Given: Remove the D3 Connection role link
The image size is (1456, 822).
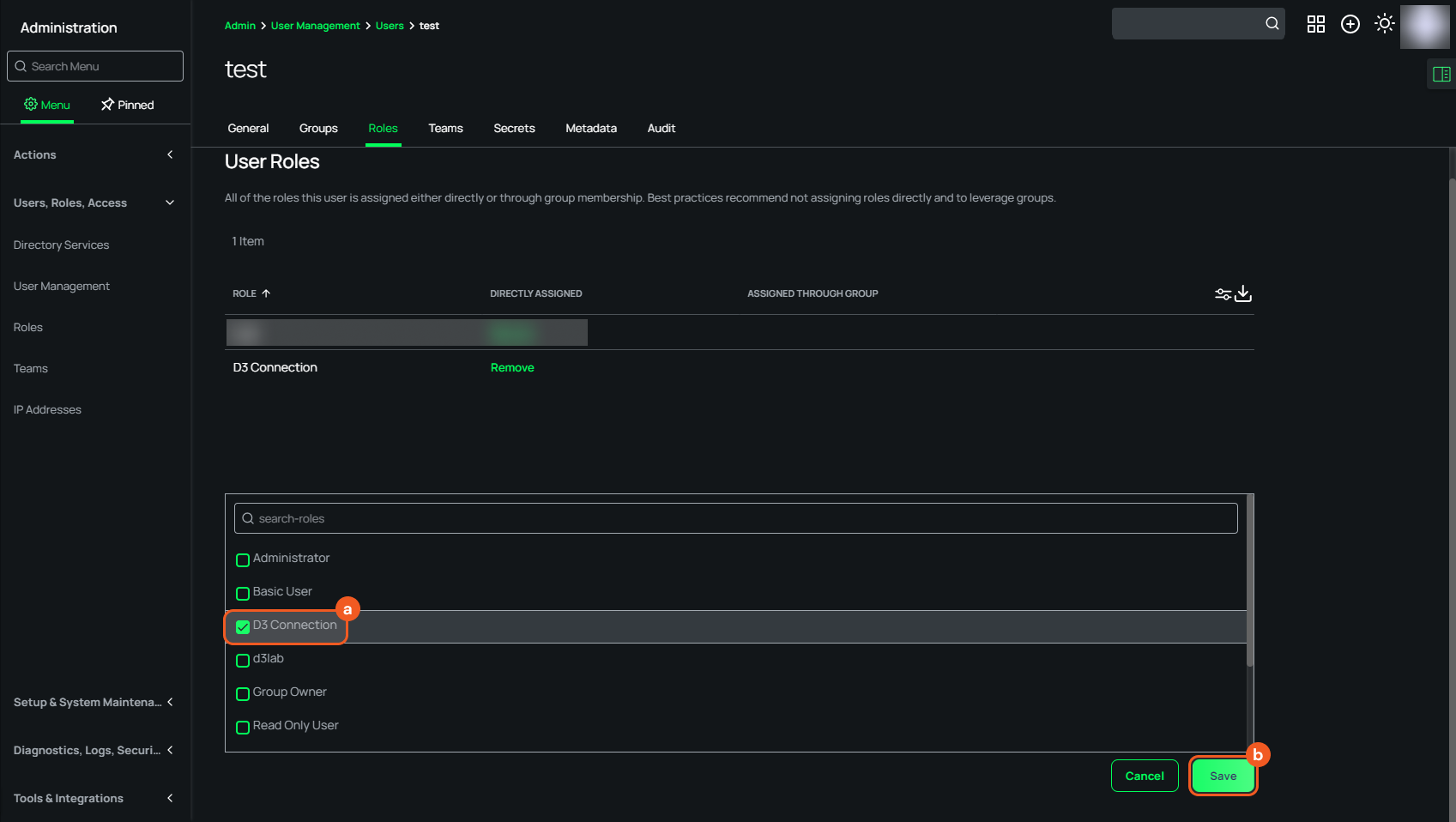Looking at the screenshot, I should click(x=512, y=367).
